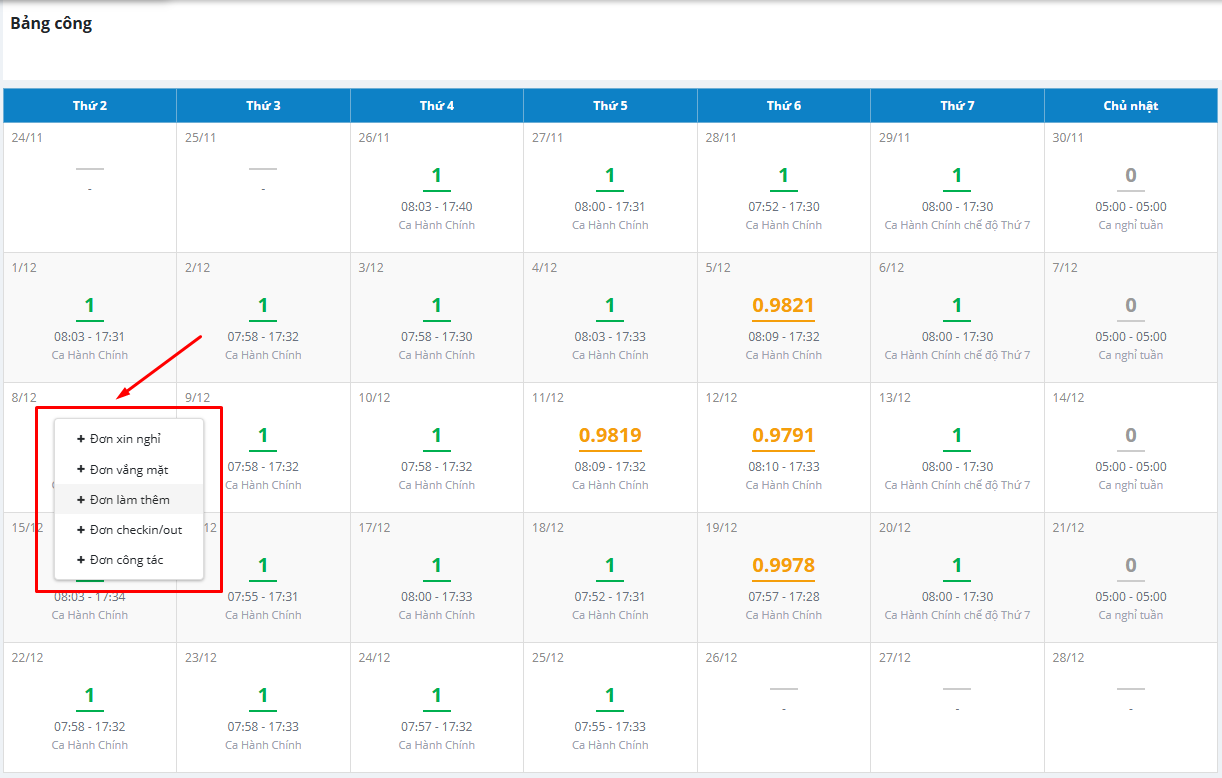Click the plus icon next to Đơn vắng mặt
Viewport: 1222px width, 778px height.
tap(80, 469)
